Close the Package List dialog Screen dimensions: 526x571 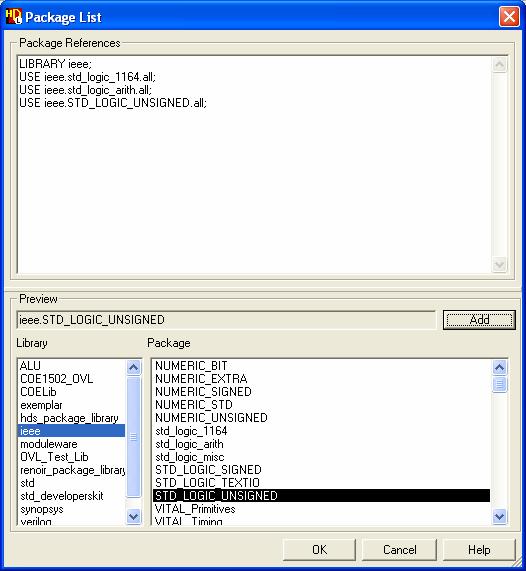[509, 17]
